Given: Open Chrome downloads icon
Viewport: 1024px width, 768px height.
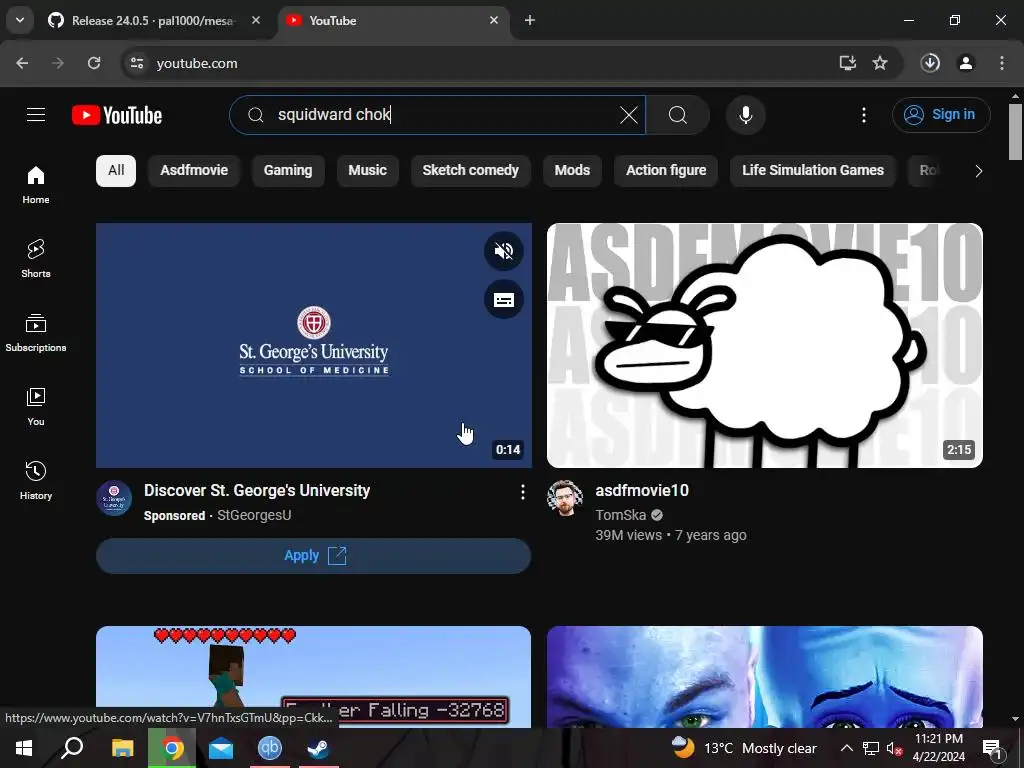Looking at the screenshot, I should pos(930,63).
